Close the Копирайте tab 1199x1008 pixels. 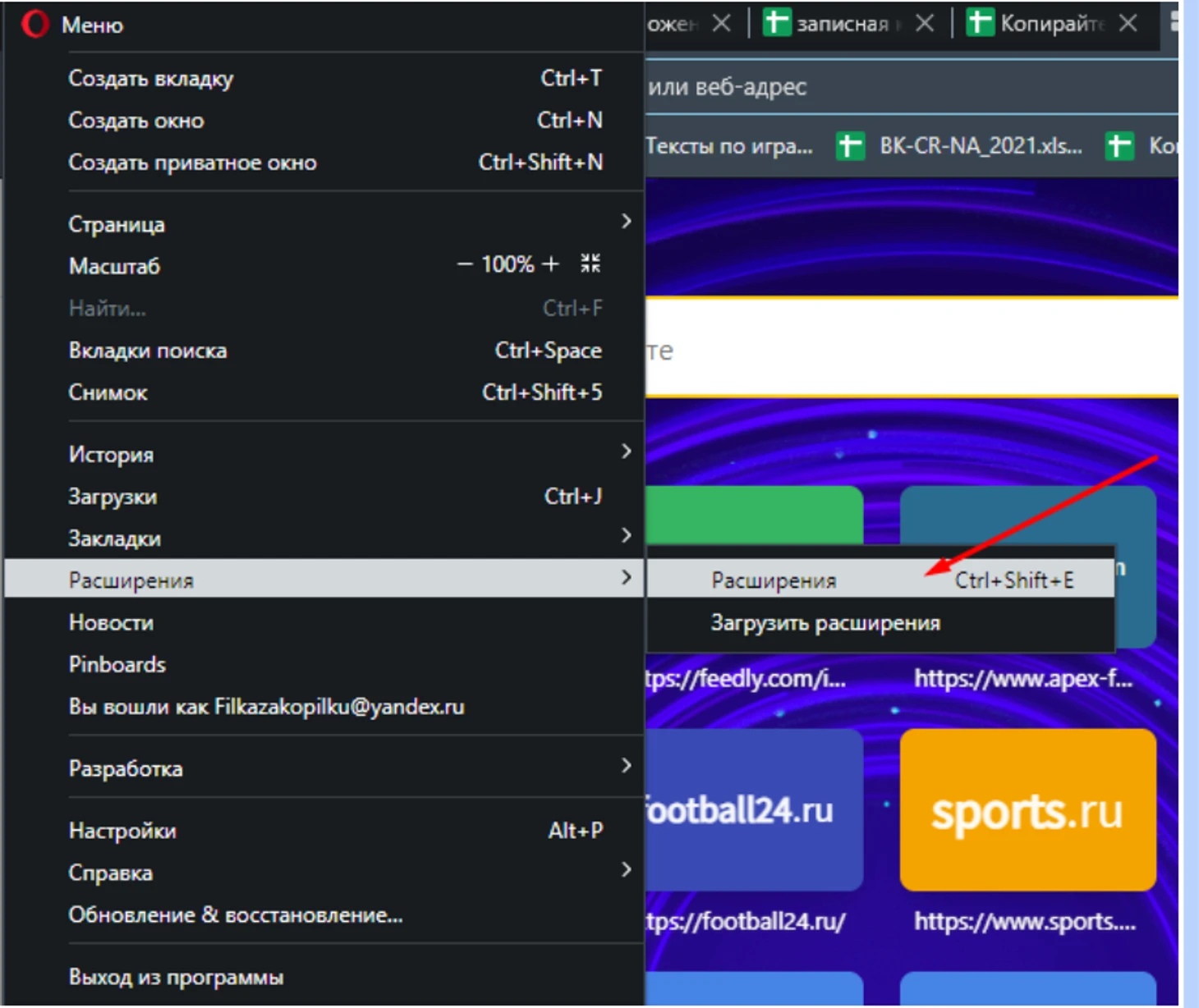point(1128,24)
